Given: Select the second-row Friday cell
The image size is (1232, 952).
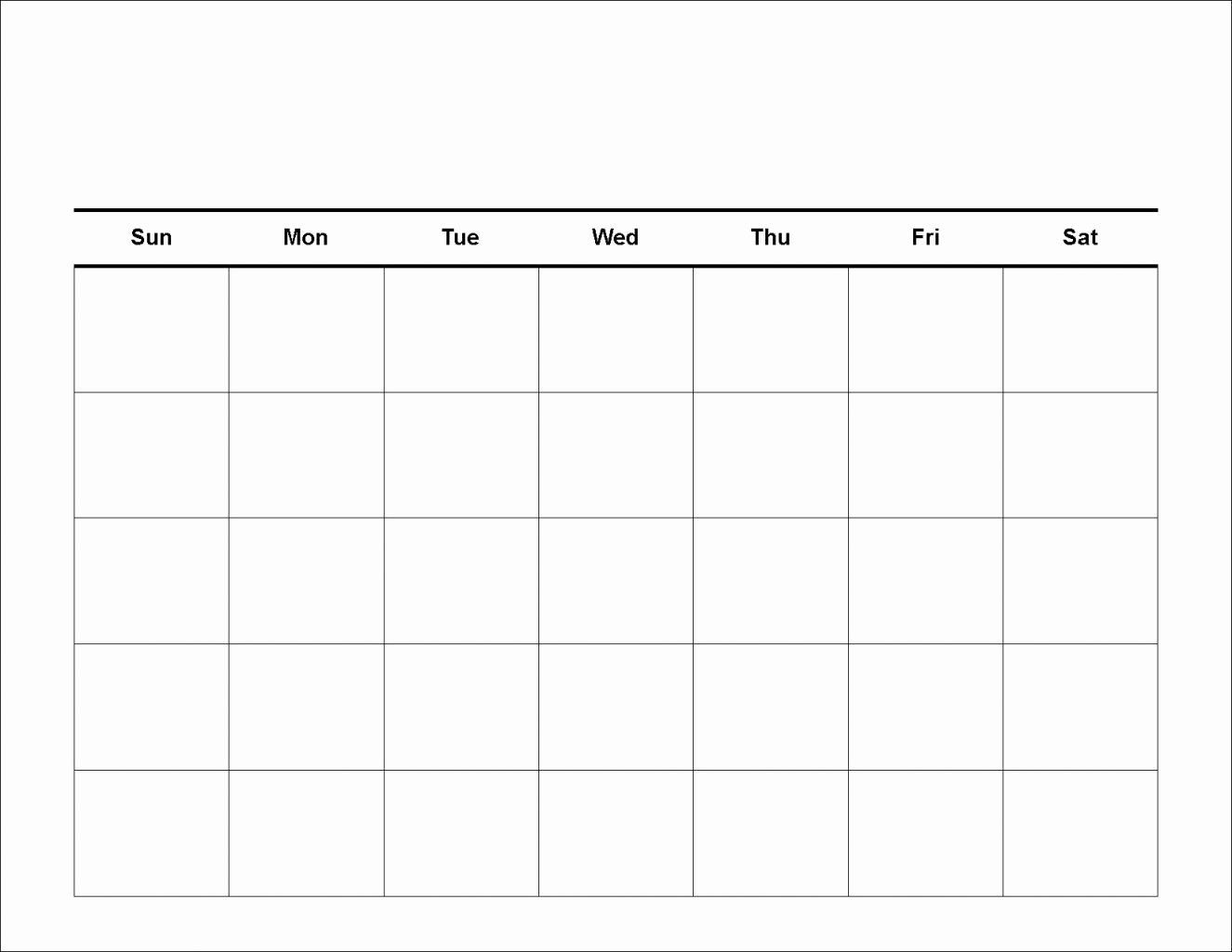Looking at the screenshot, I should [925, 455].
